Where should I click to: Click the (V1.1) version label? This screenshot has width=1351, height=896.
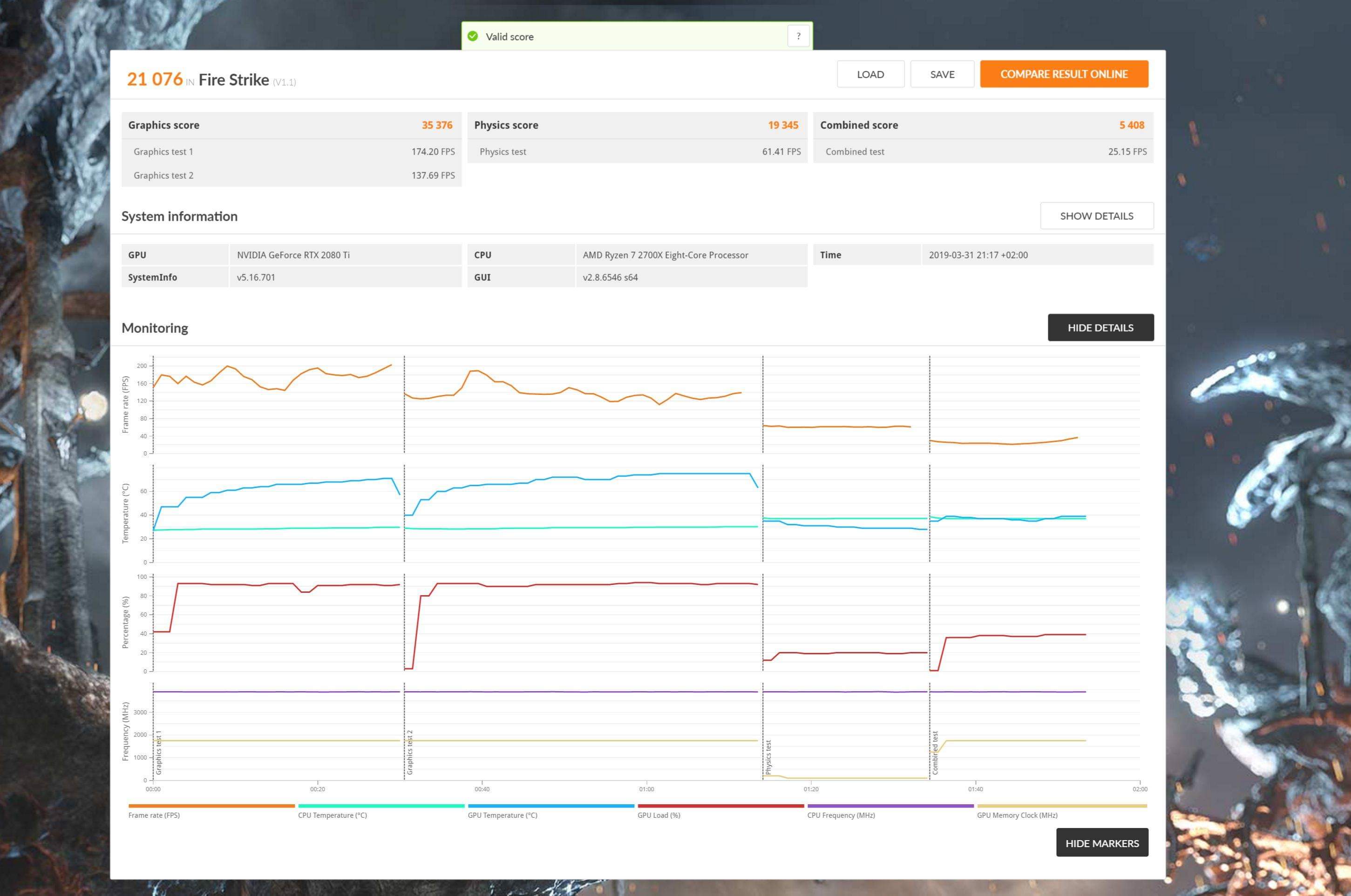point(284,82)
